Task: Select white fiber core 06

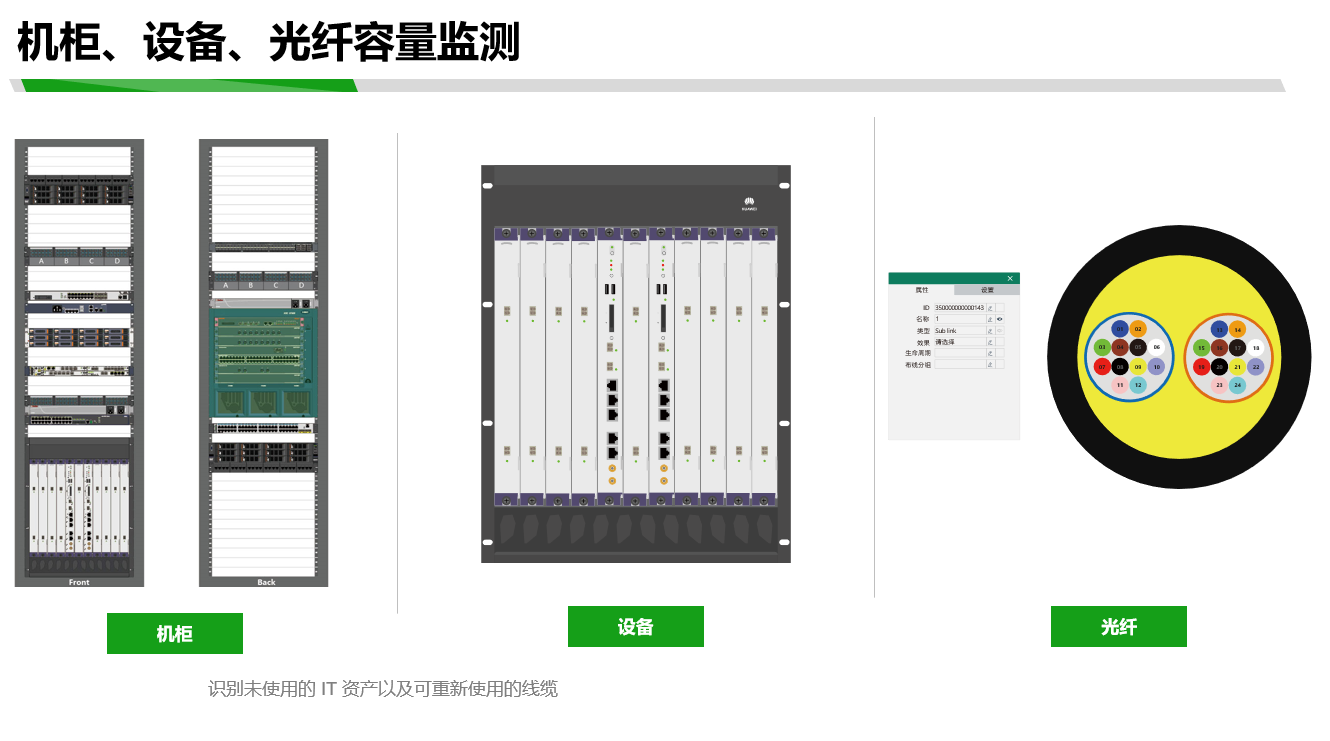Action: click(x=1156, y=347)
